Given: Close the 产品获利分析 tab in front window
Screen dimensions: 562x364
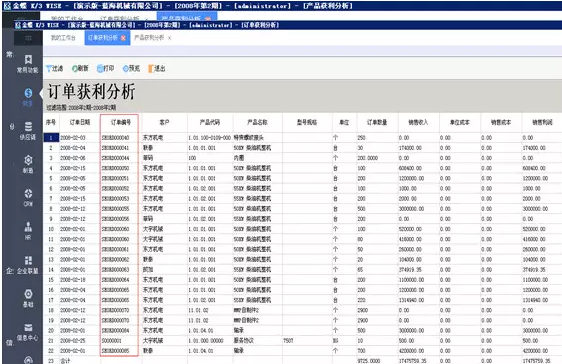Looking at the screenshot, I should coord(170,38).
